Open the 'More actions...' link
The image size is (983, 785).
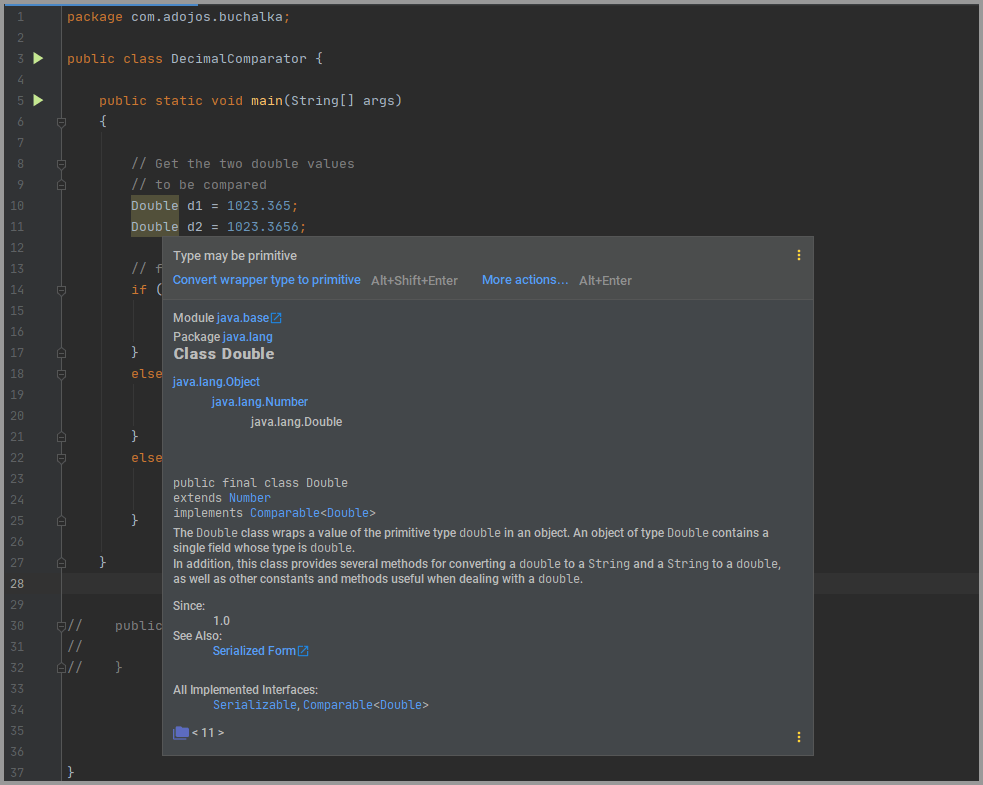pos(524,280)
